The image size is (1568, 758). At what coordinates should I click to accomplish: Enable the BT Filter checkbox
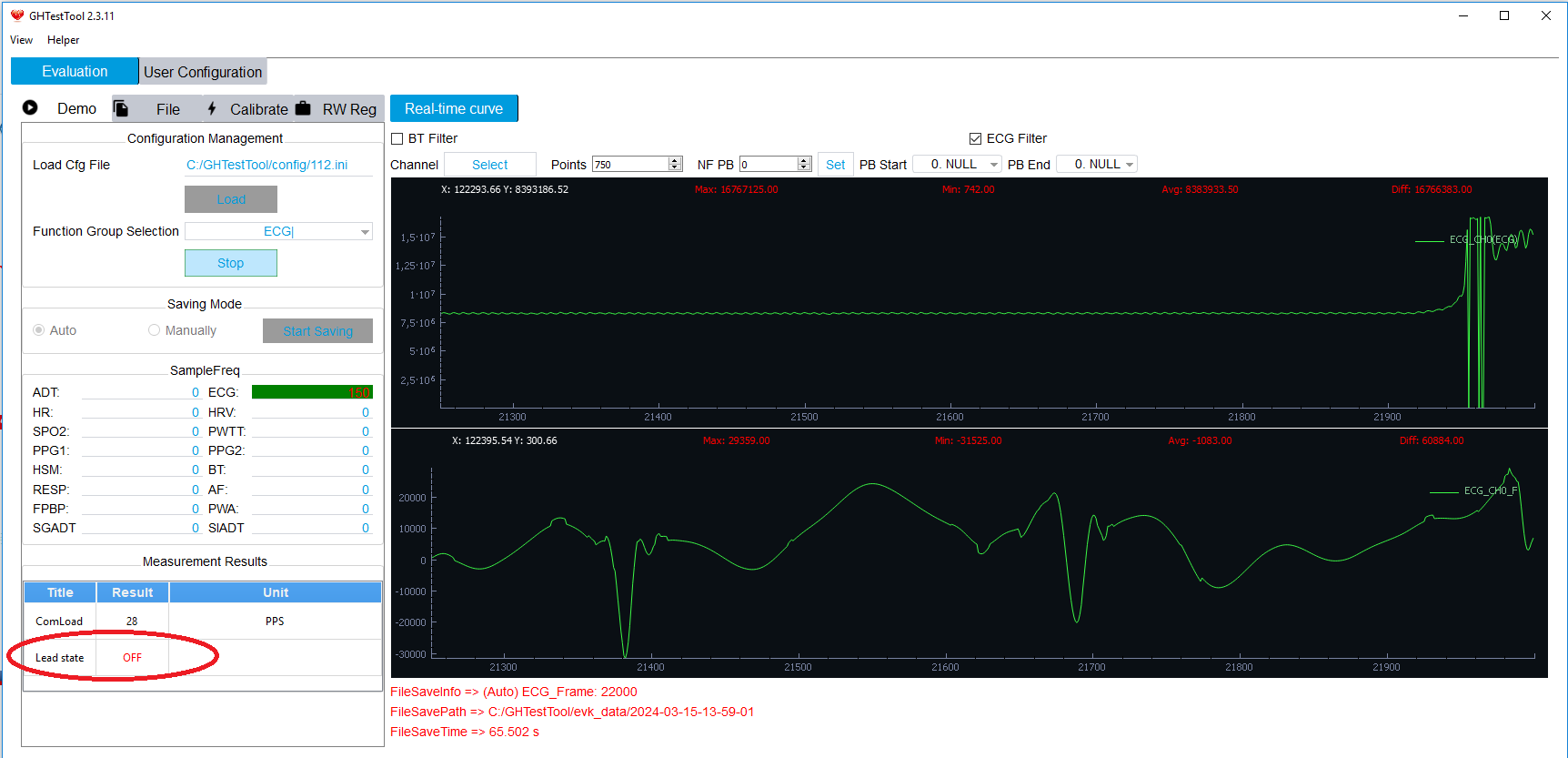tap(397, 139)
